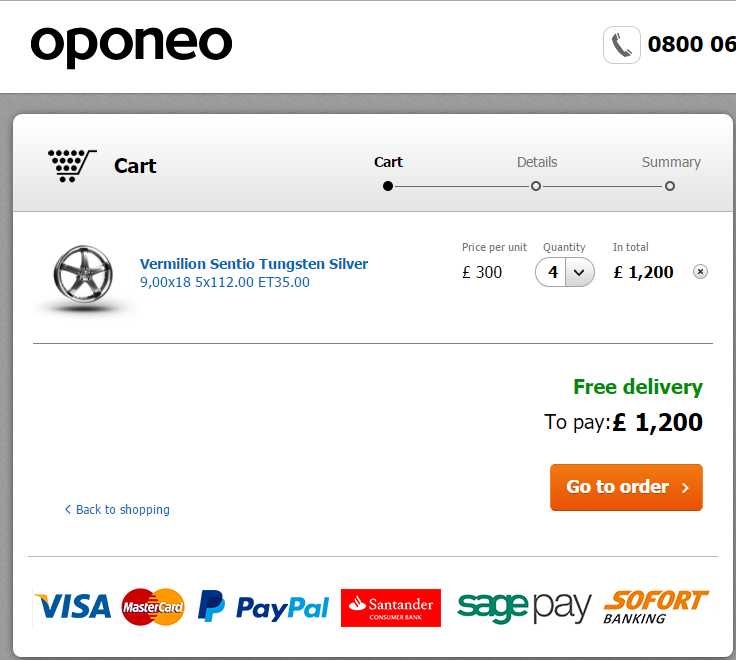The image size is (736, 660).
Task: Click the MasterCard logo
Action: (153, 606)
